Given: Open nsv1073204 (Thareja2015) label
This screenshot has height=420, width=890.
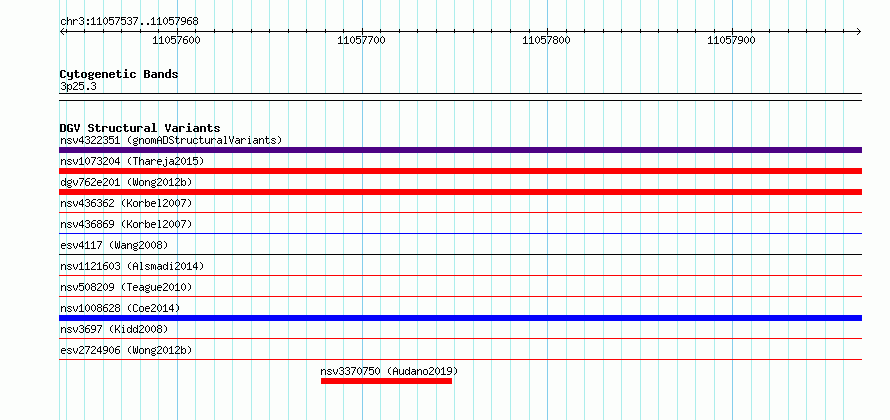Looking at the screenshot, I should [132, 161].
